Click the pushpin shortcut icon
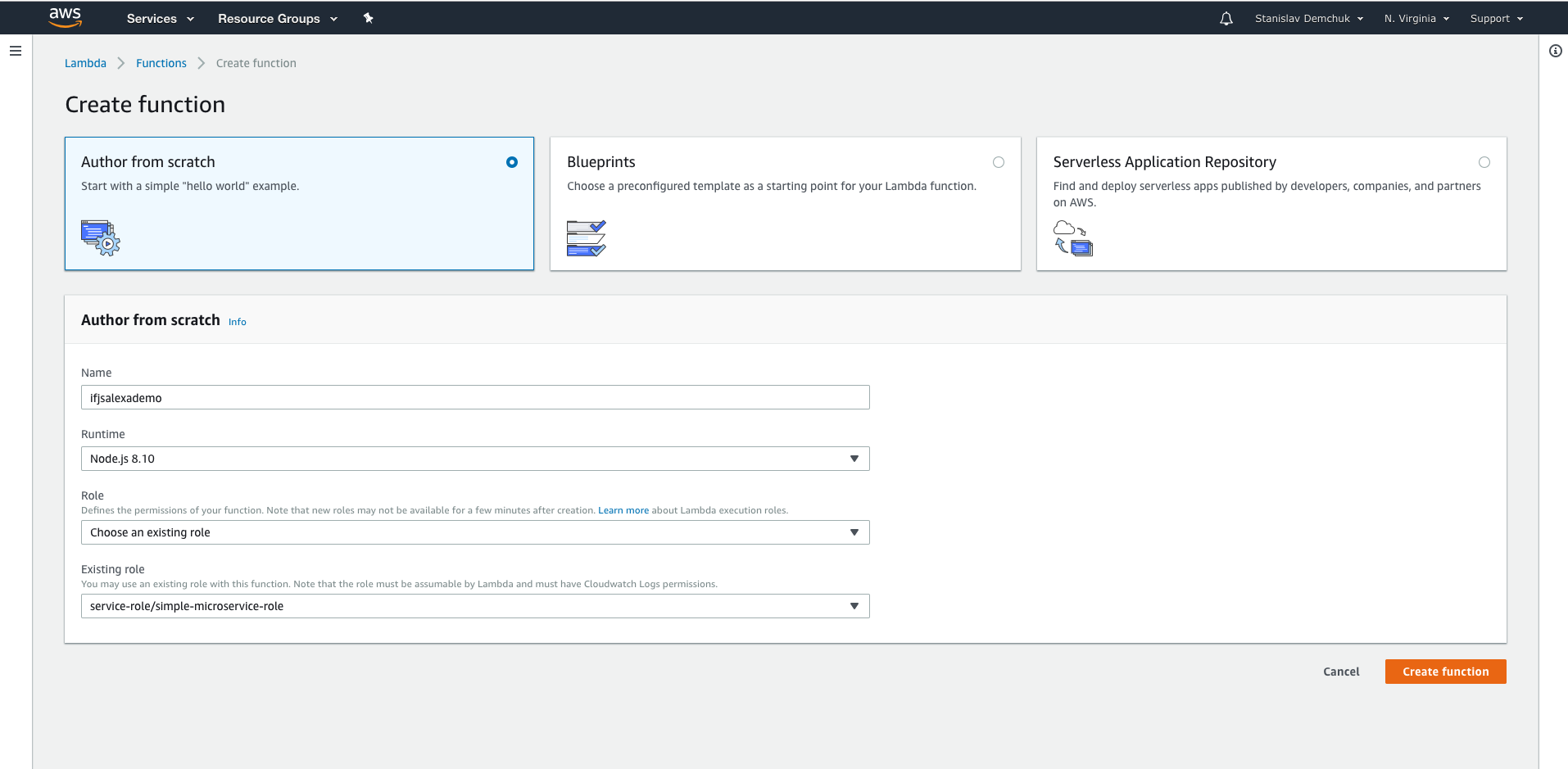1568x769 pixels. click(369, 18)
